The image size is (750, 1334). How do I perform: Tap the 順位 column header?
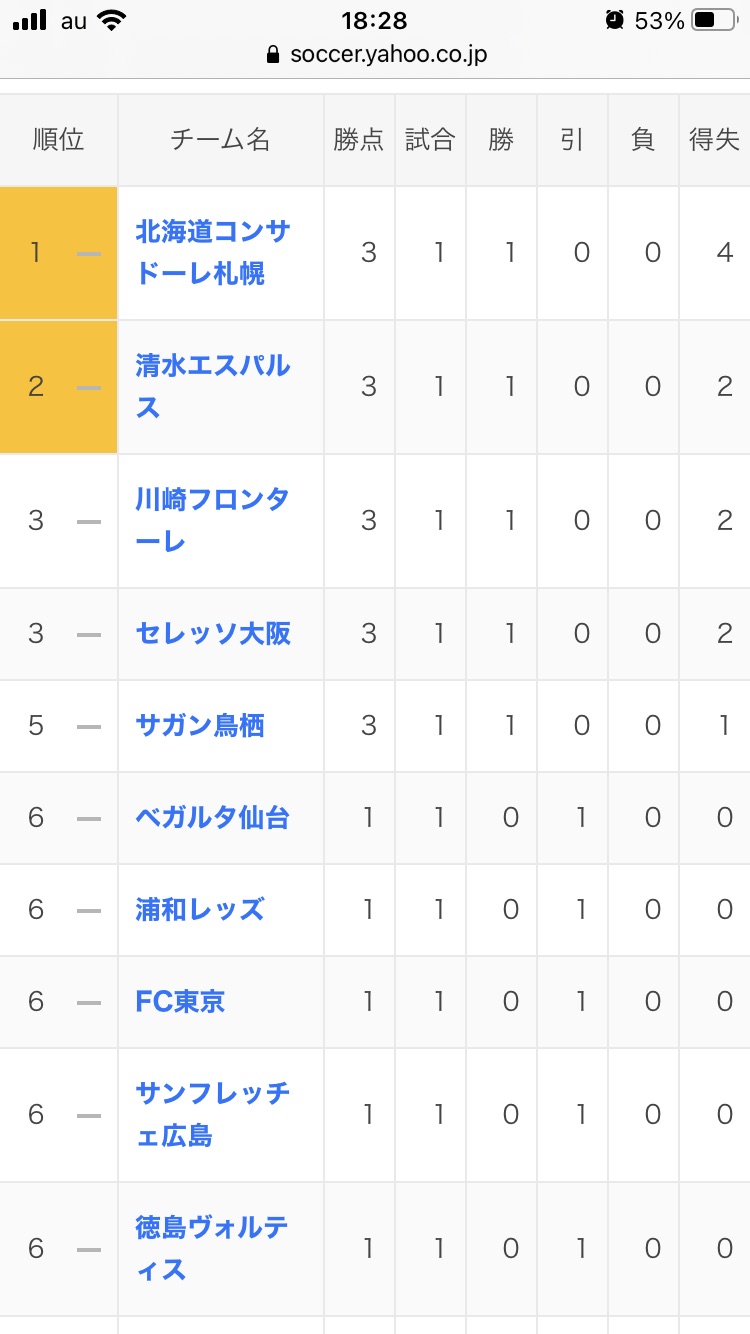tap(58, 140)
